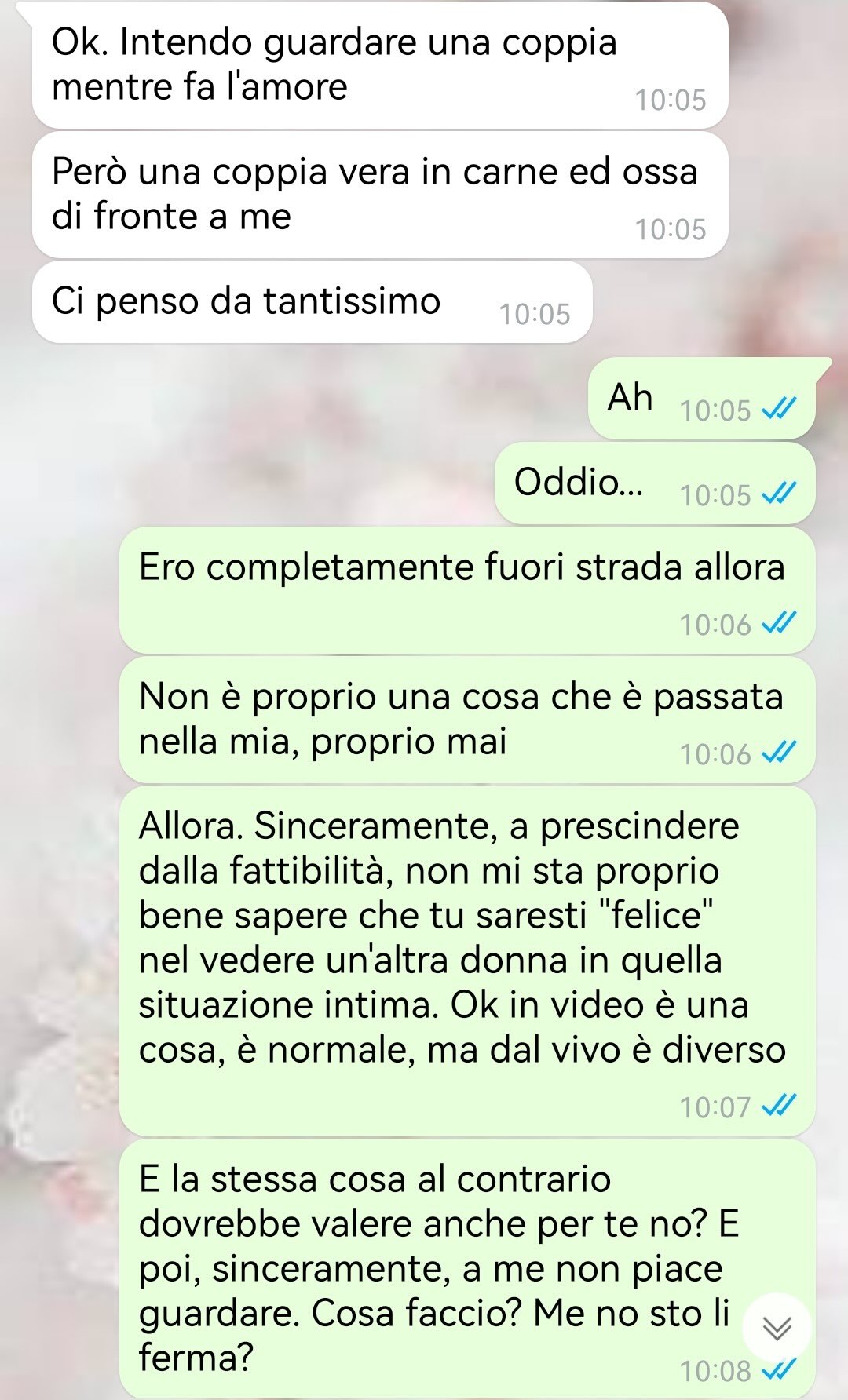Select the message starting "Non è proprio una cosa"

(x=467, y=720)
